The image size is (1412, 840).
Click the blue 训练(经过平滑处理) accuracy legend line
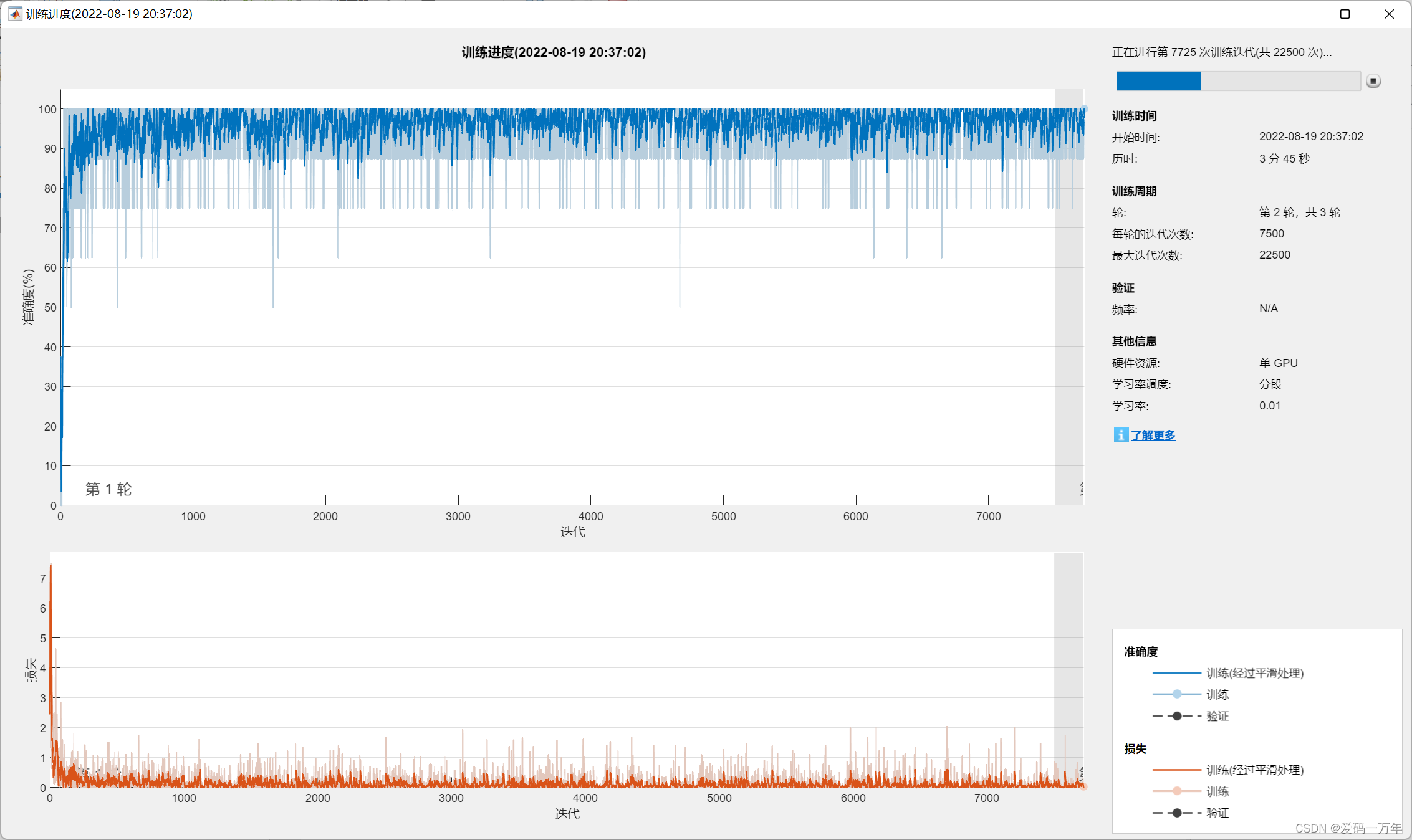click(x=1176, y=673)
